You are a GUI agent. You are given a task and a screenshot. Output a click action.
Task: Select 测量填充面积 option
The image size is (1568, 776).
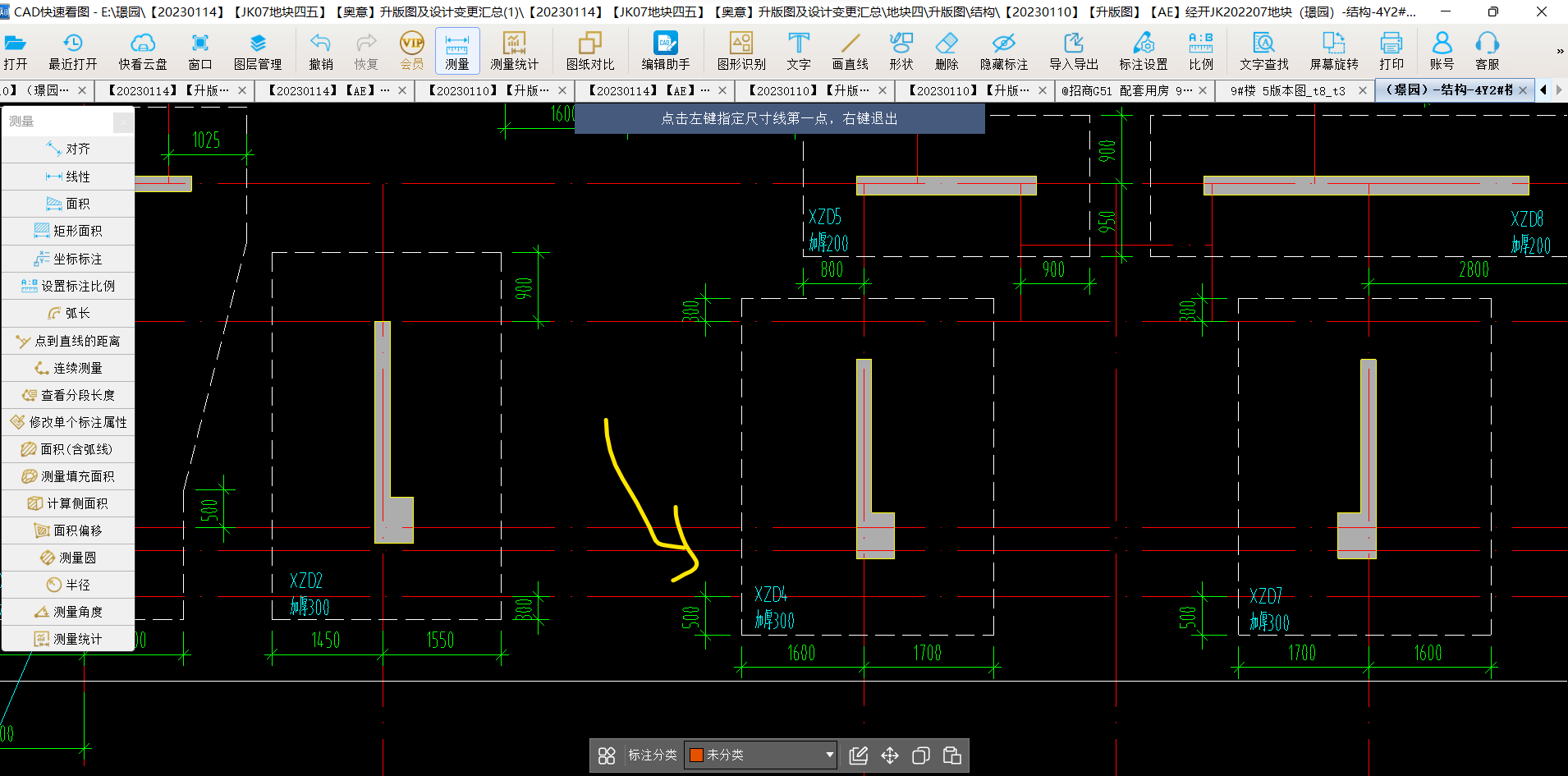click(68, 476)
